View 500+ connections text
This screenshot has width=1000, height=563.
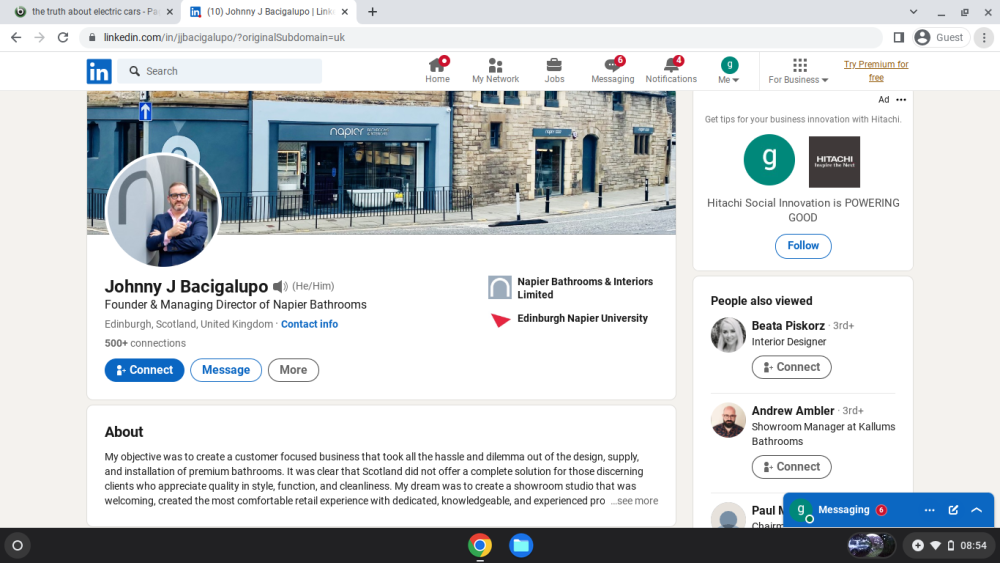[x=145, y=343]
